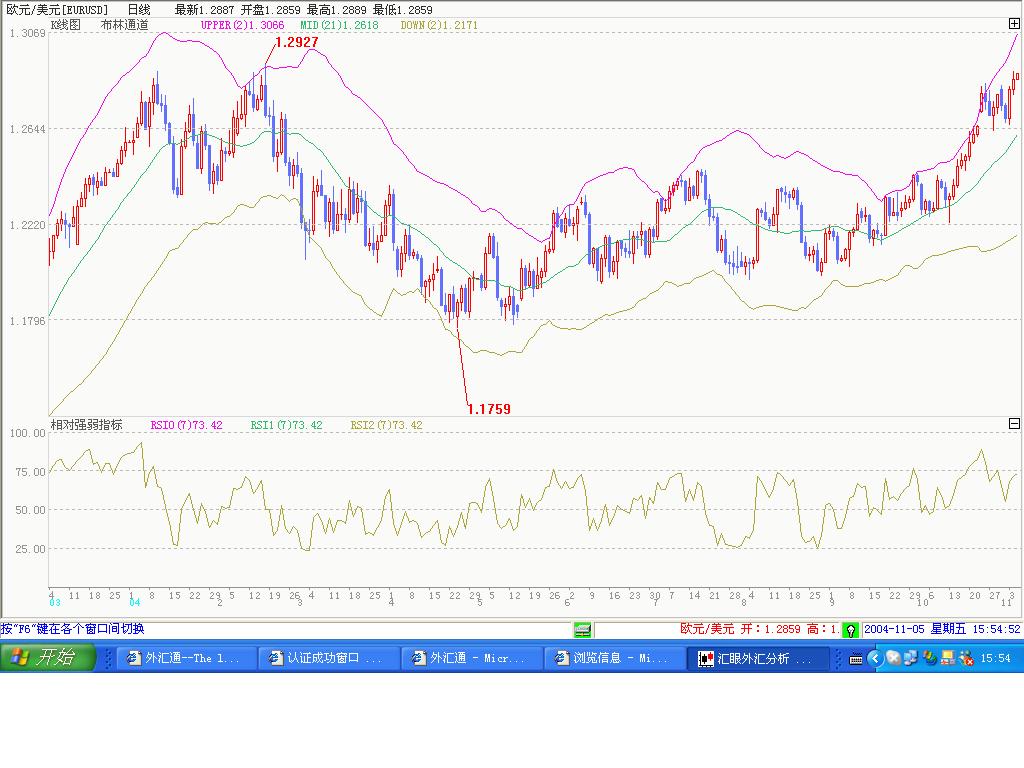
Task: Click the MID(21)1.2618 indicator value
Action: tap(339, 25)
